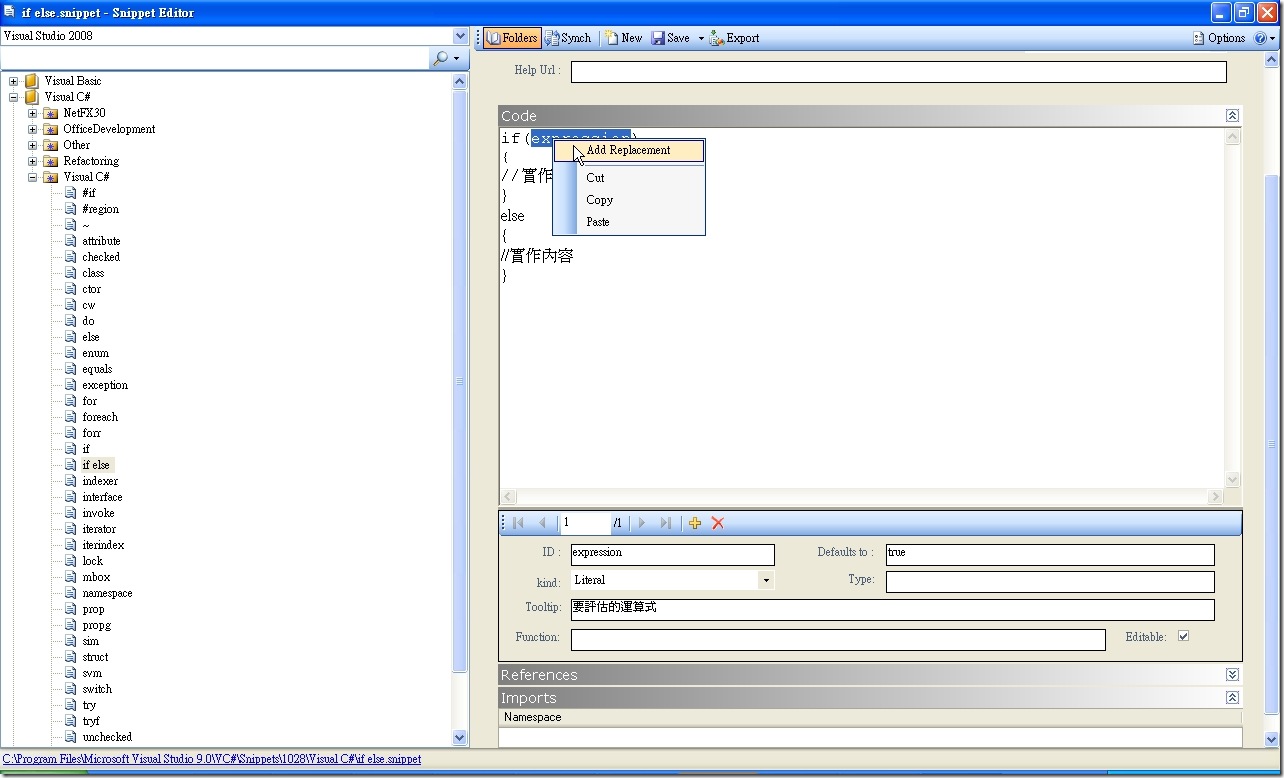
Task: Click the Namespace column header
Action: pyautogui.click(x=869, y=717)
